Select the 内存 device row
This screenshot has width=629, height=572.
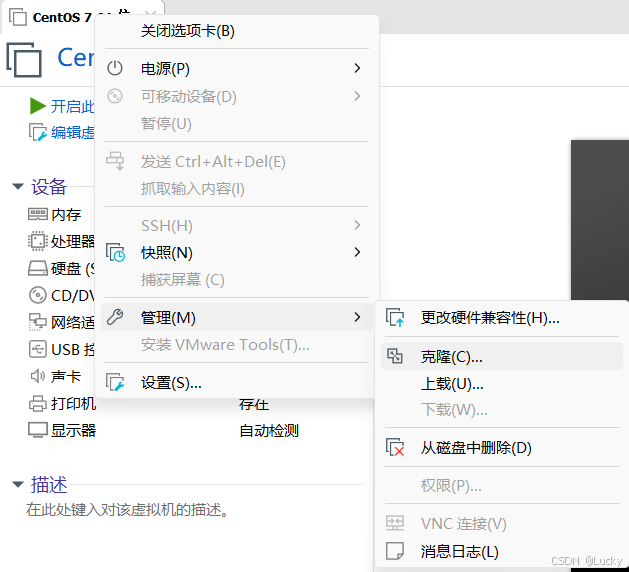click(55, 215)
